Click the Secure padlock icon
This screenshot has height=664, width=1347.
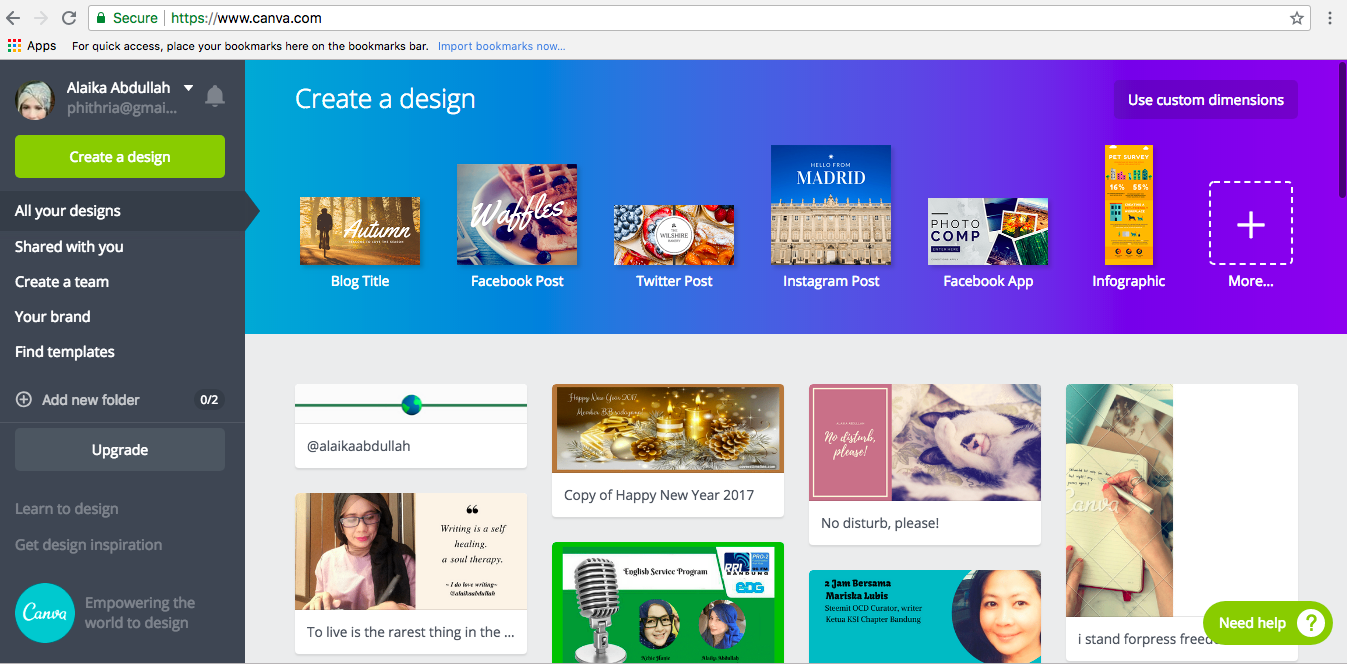(x=100, y=18)
